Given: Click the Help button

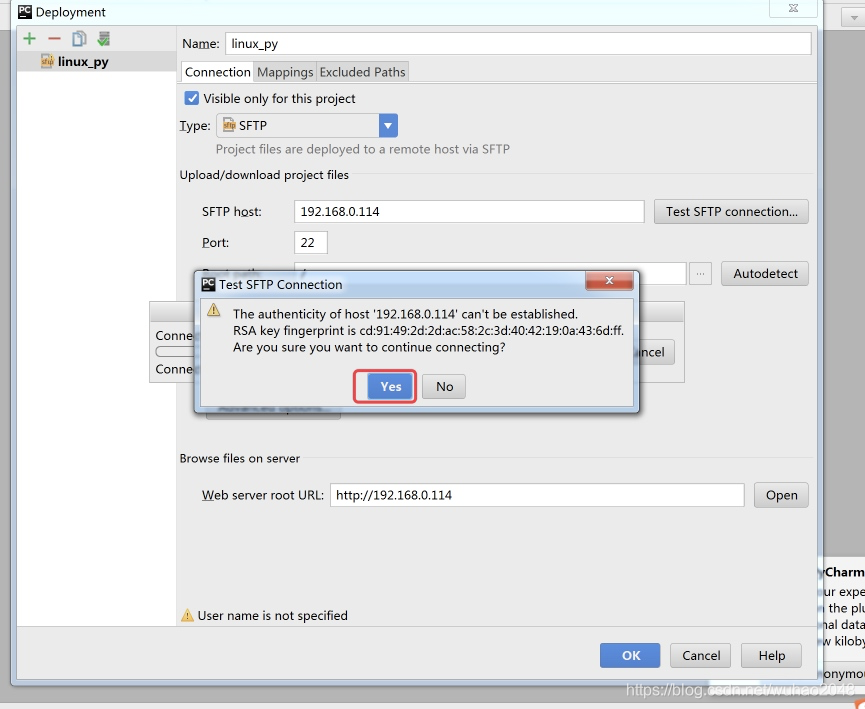Looking at the screenshot, I should [771, 655].
